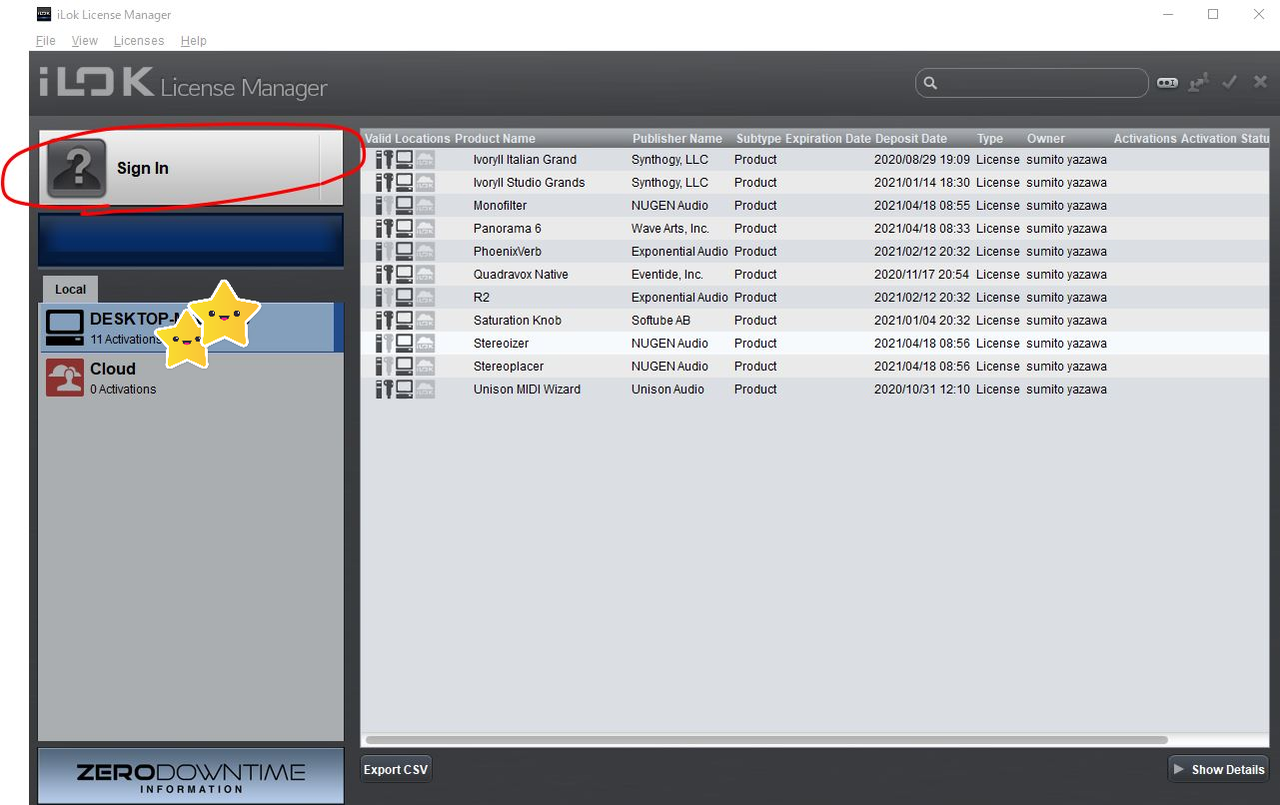Select the PhoenixVerb product name
Image resolution: width=1280 pixels, height=805 pixels.
point(507,251)
